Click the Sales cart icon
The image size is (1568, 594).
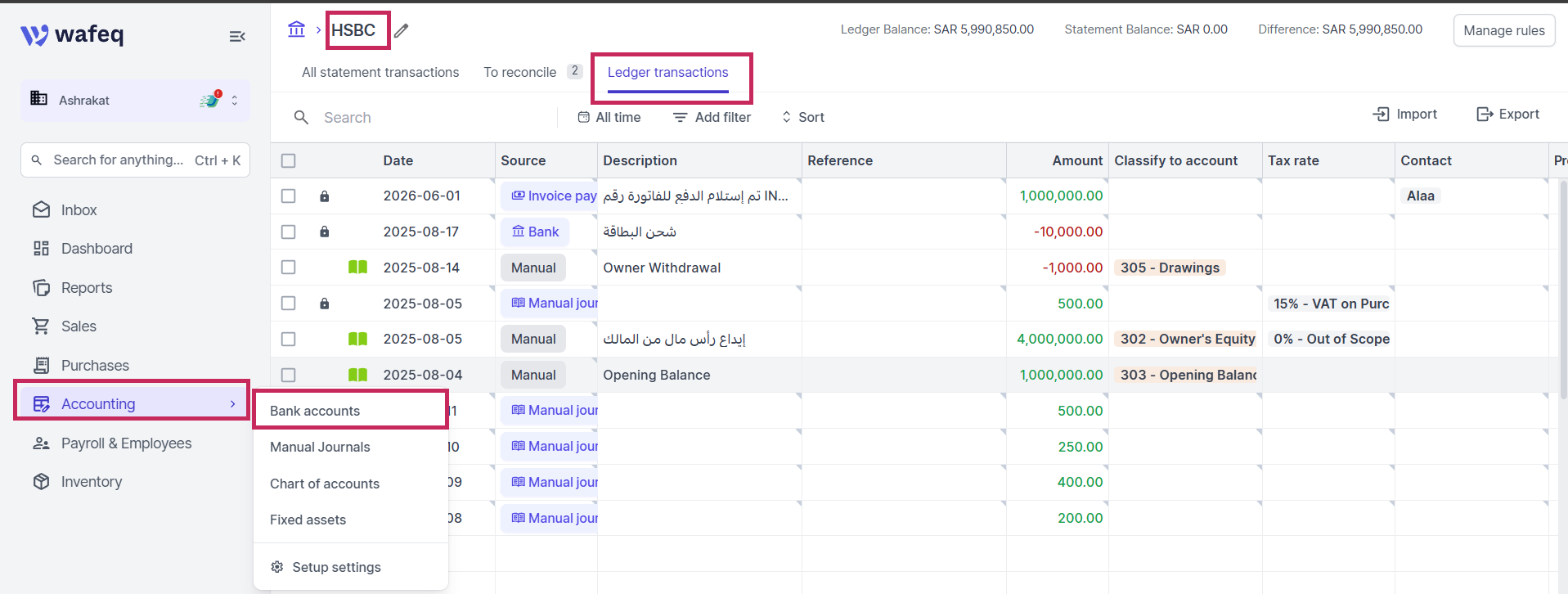point(41,326)
